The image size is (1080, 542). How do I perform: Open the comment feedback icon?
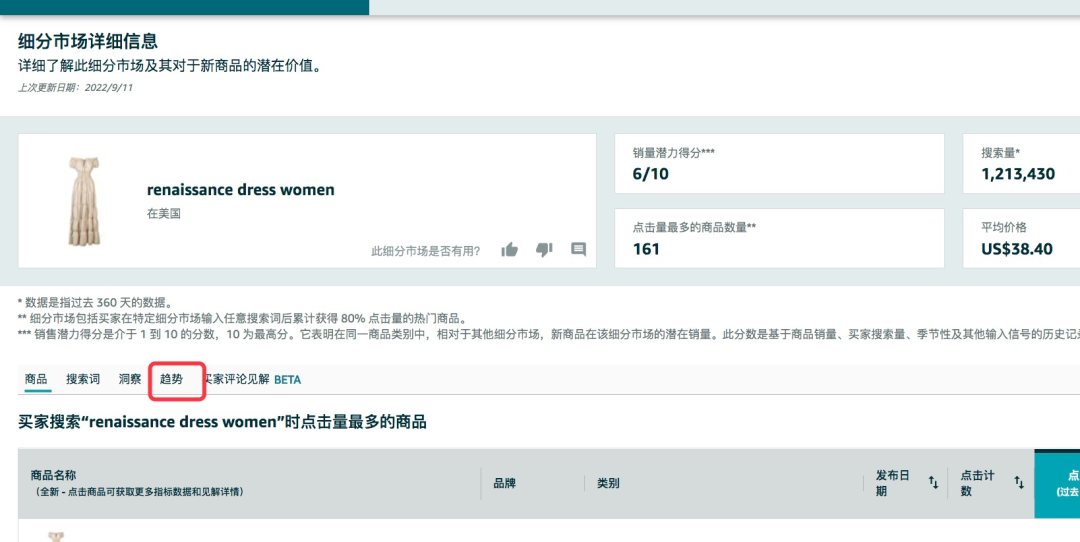(x=579, y=249)
